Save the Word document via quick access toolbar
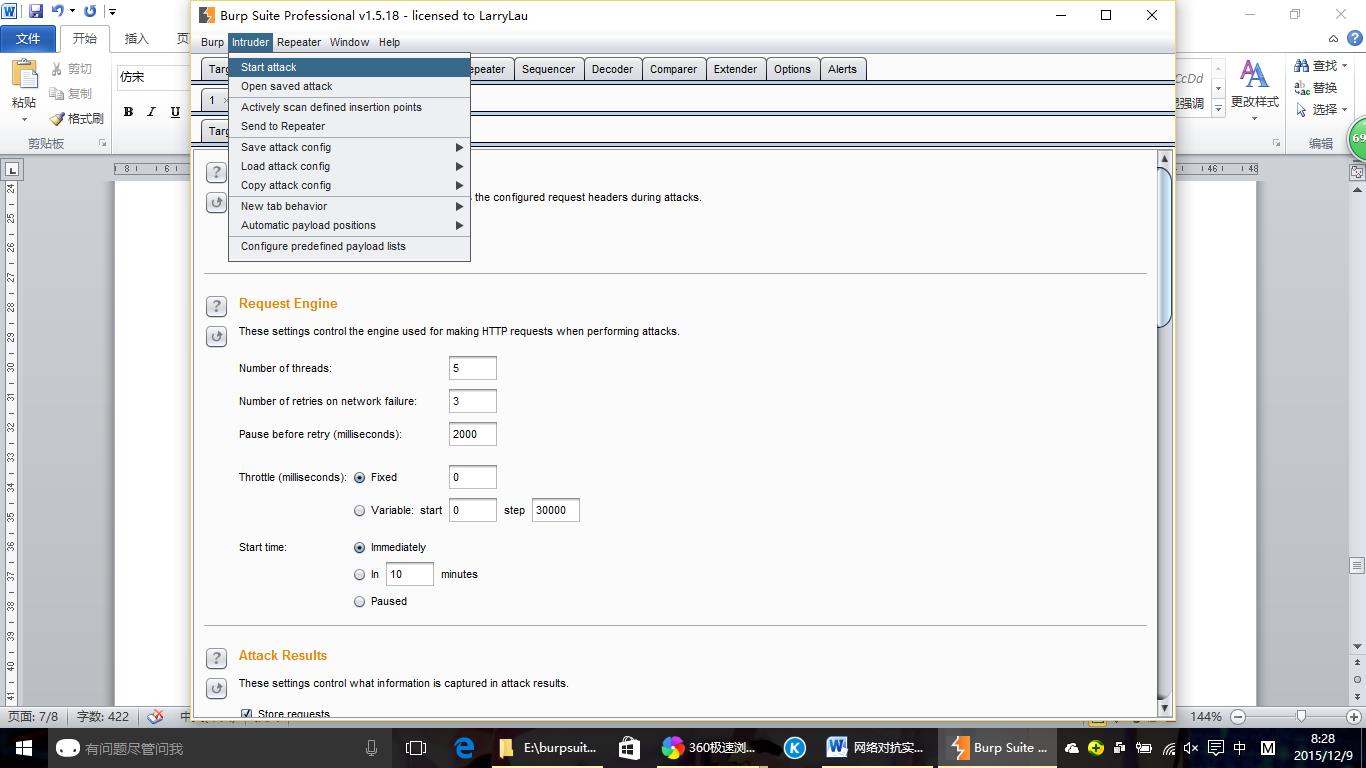The height and width of the screenshot is (768, 1366). 36,11
